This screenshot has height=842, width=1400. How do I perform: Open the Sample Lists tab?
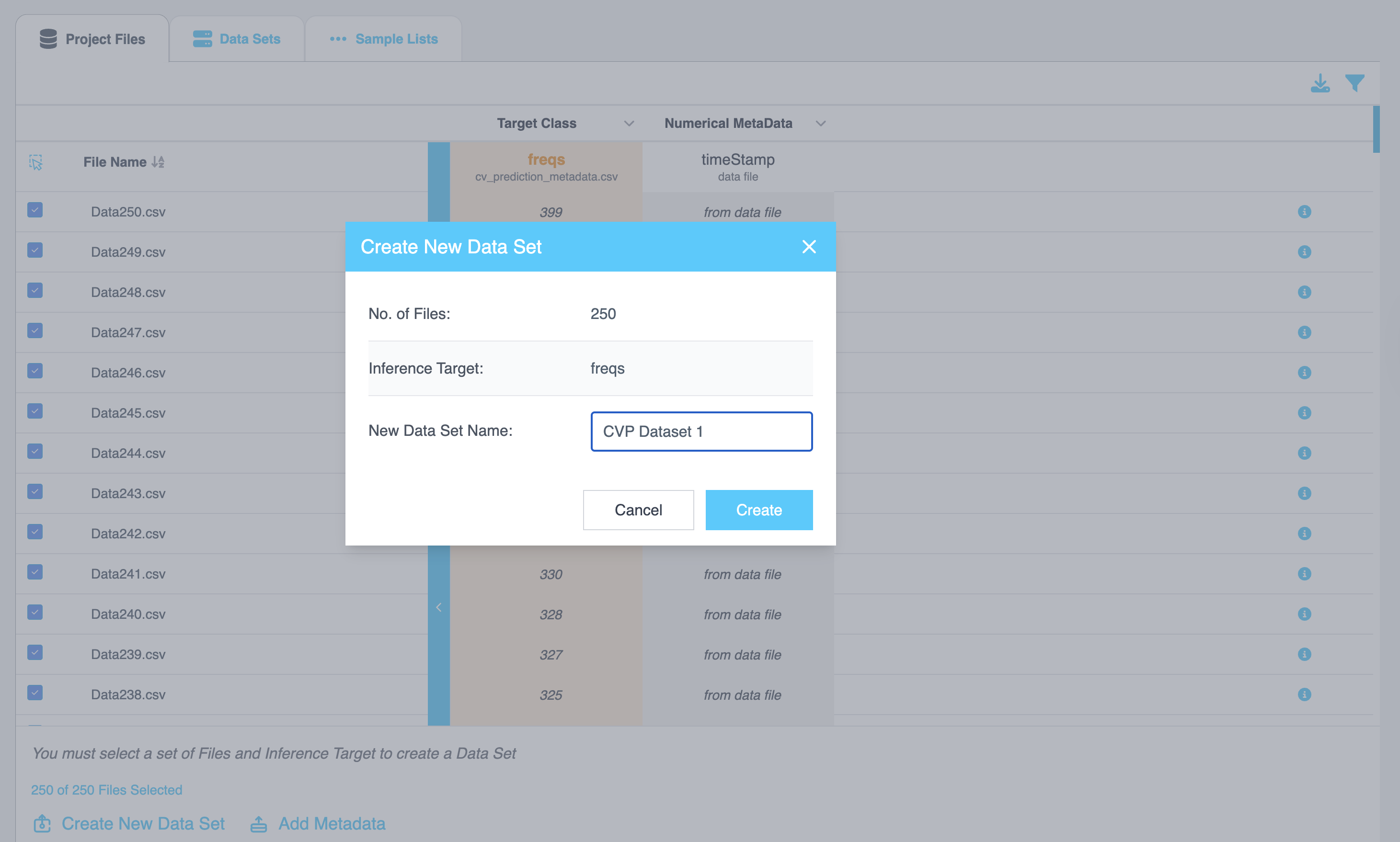coord(384,39)
